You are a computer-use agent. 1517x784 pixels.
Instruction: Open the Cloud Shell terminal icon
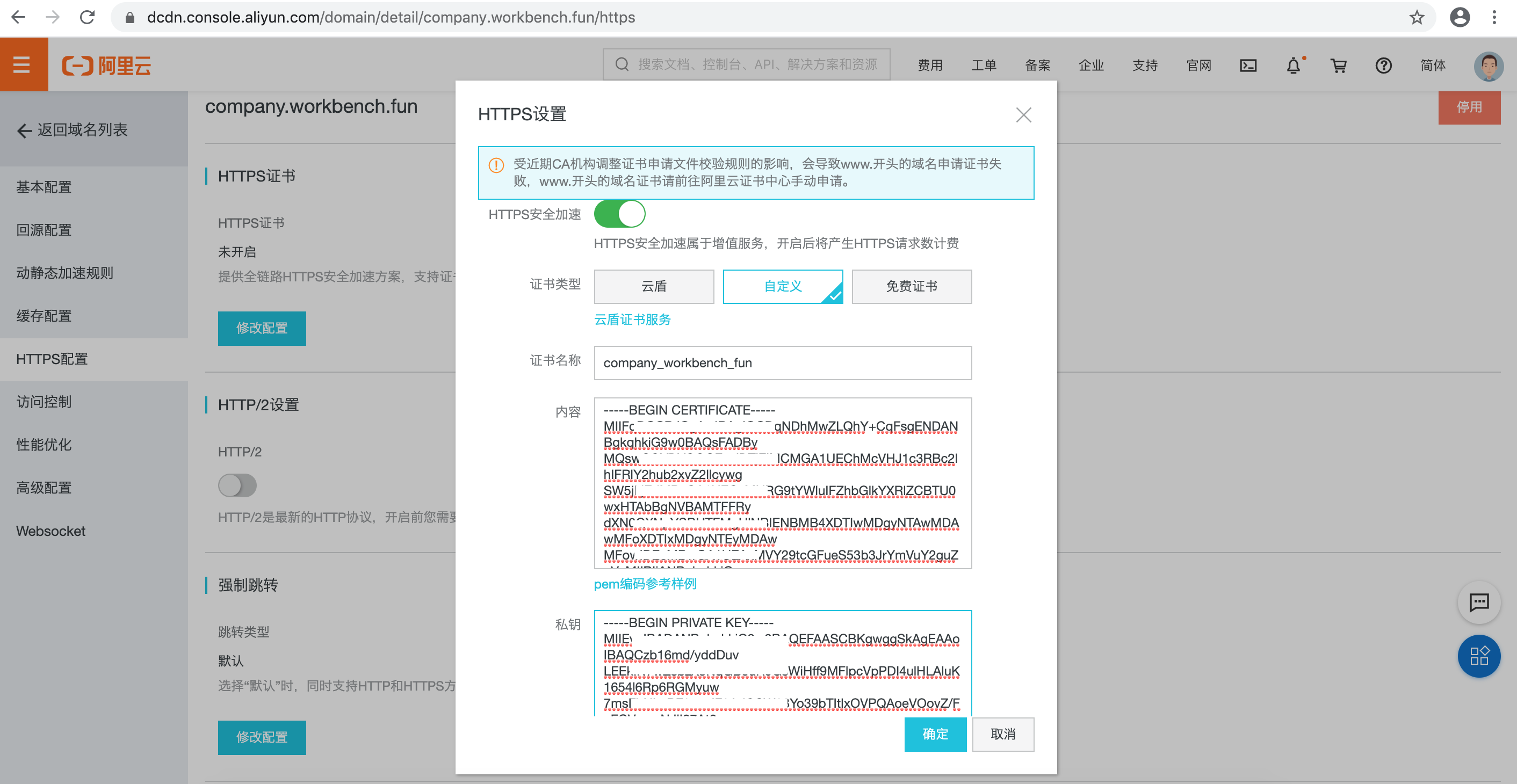1248,66
